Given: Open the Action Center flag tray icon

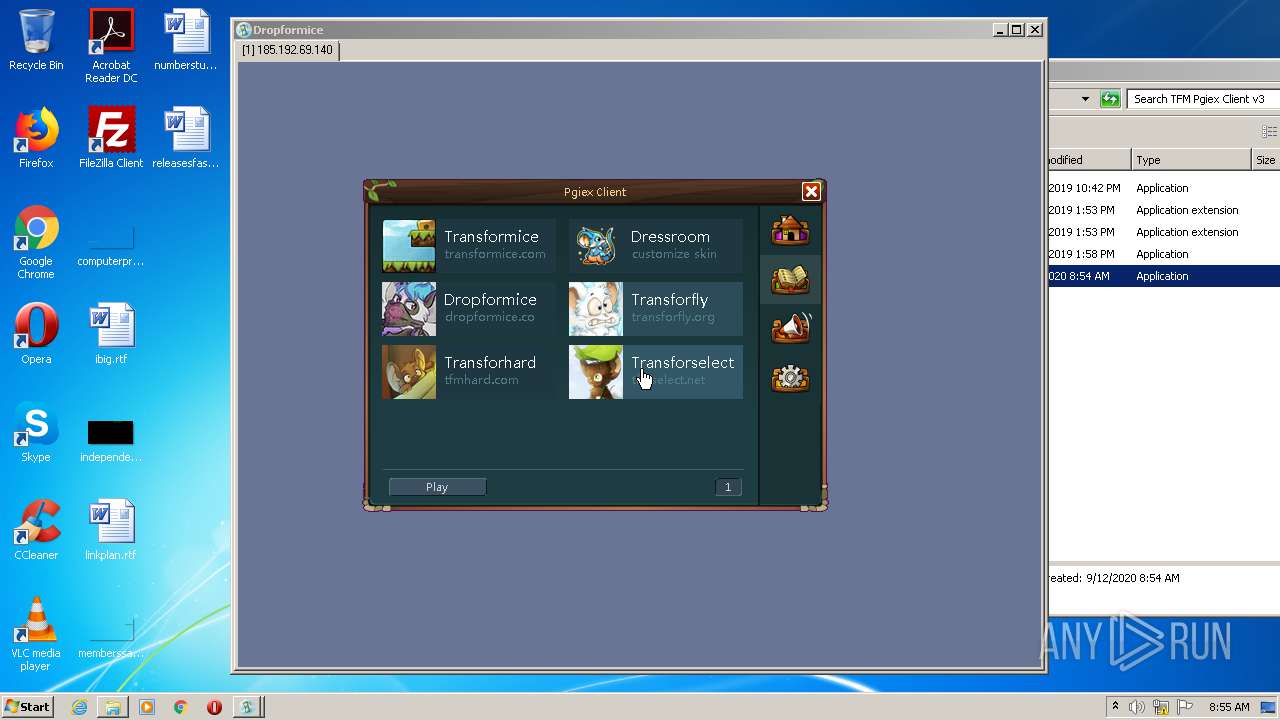Looking at the screenshot, I should pyautogui.click(x=1185, y=707).
